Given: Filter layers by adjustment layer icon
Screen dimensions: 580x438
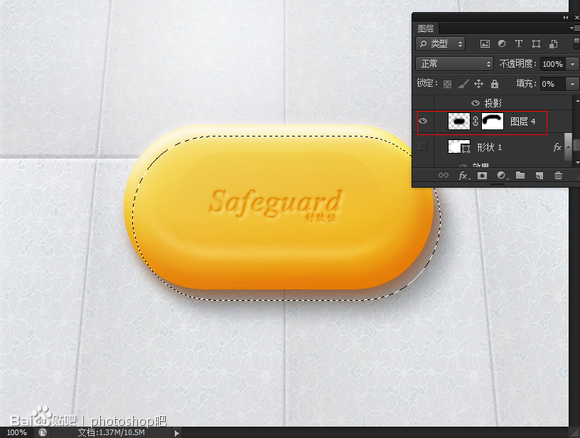Looking at the screenshot, I should [502, 44].
